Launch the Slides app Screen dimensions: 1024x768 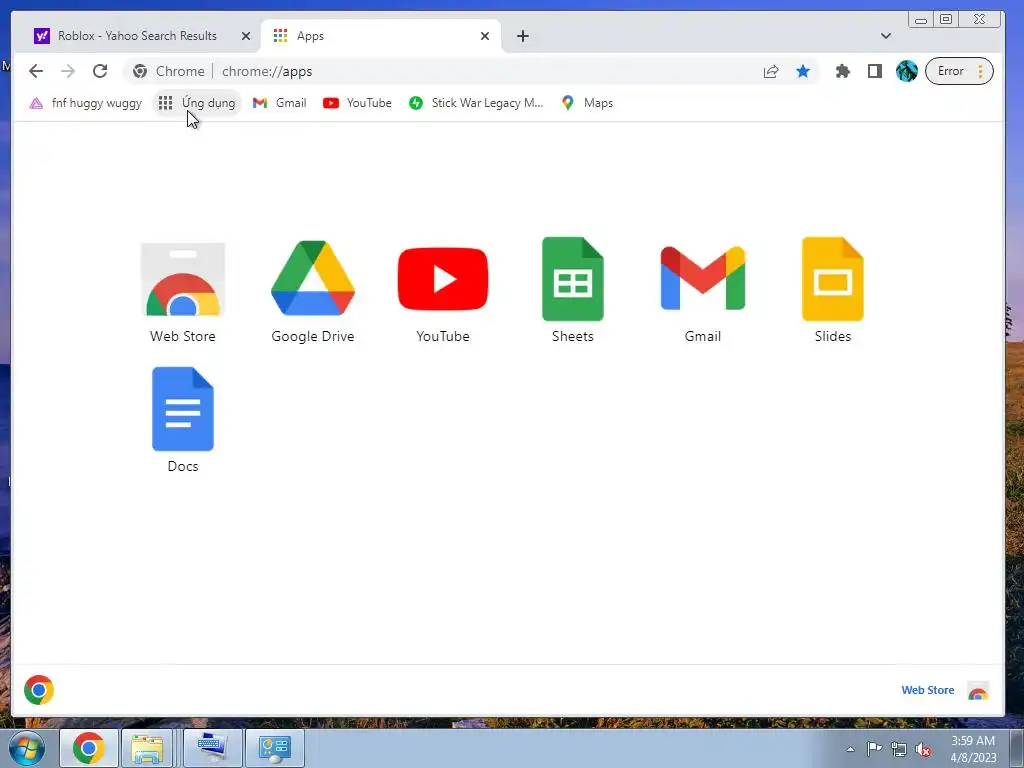833,279
